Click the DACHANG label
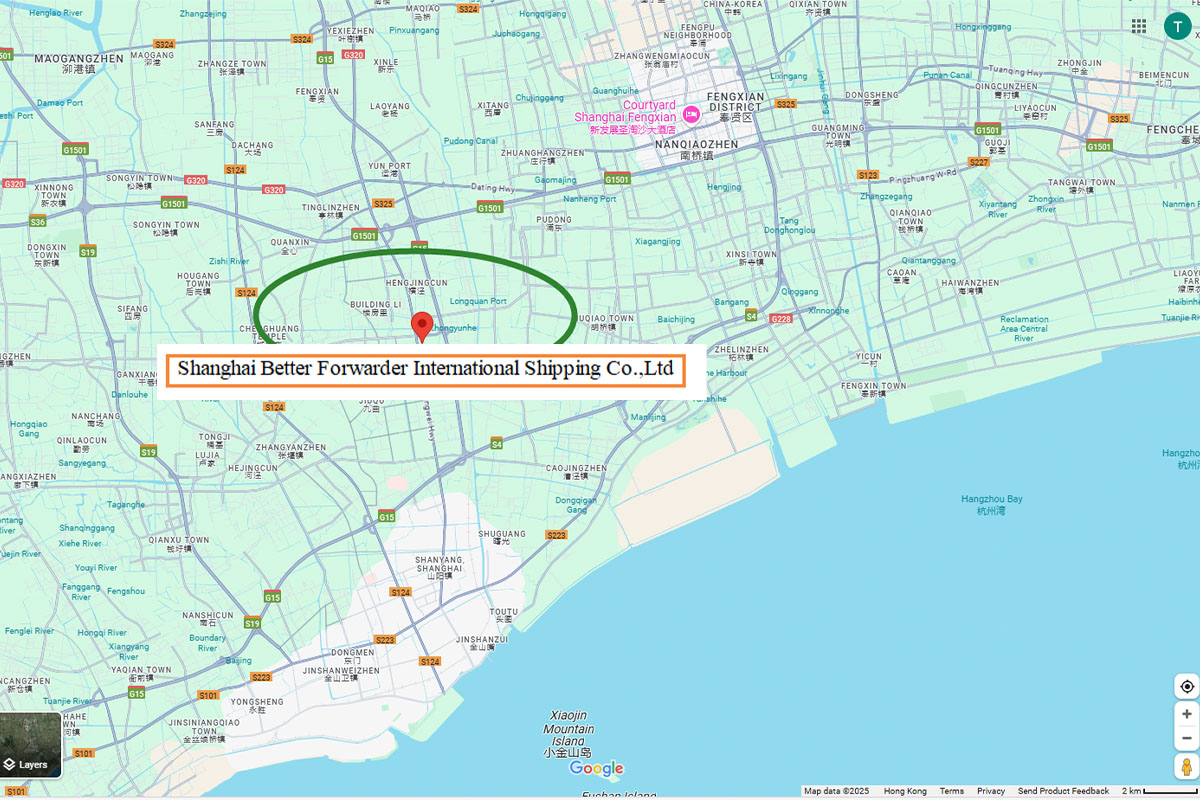1200x800 pixels. click(x=252, y=149)
